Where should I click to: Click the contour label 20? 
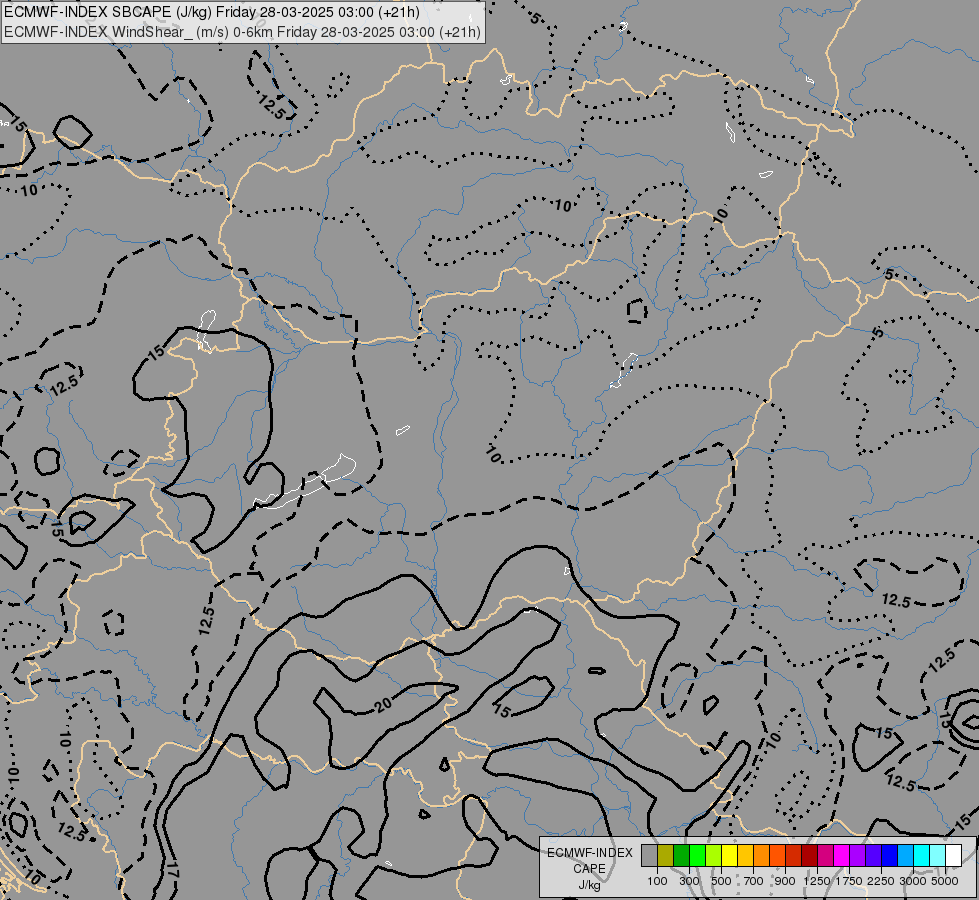click(x=383, y=705)
